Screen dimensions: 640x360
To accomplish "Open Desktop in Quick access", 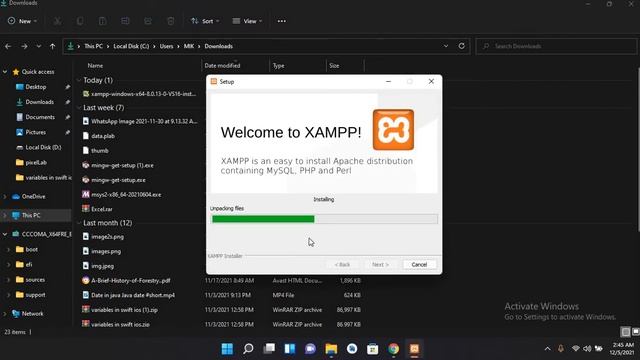I will pyautogui.click(x=36, y=87).
